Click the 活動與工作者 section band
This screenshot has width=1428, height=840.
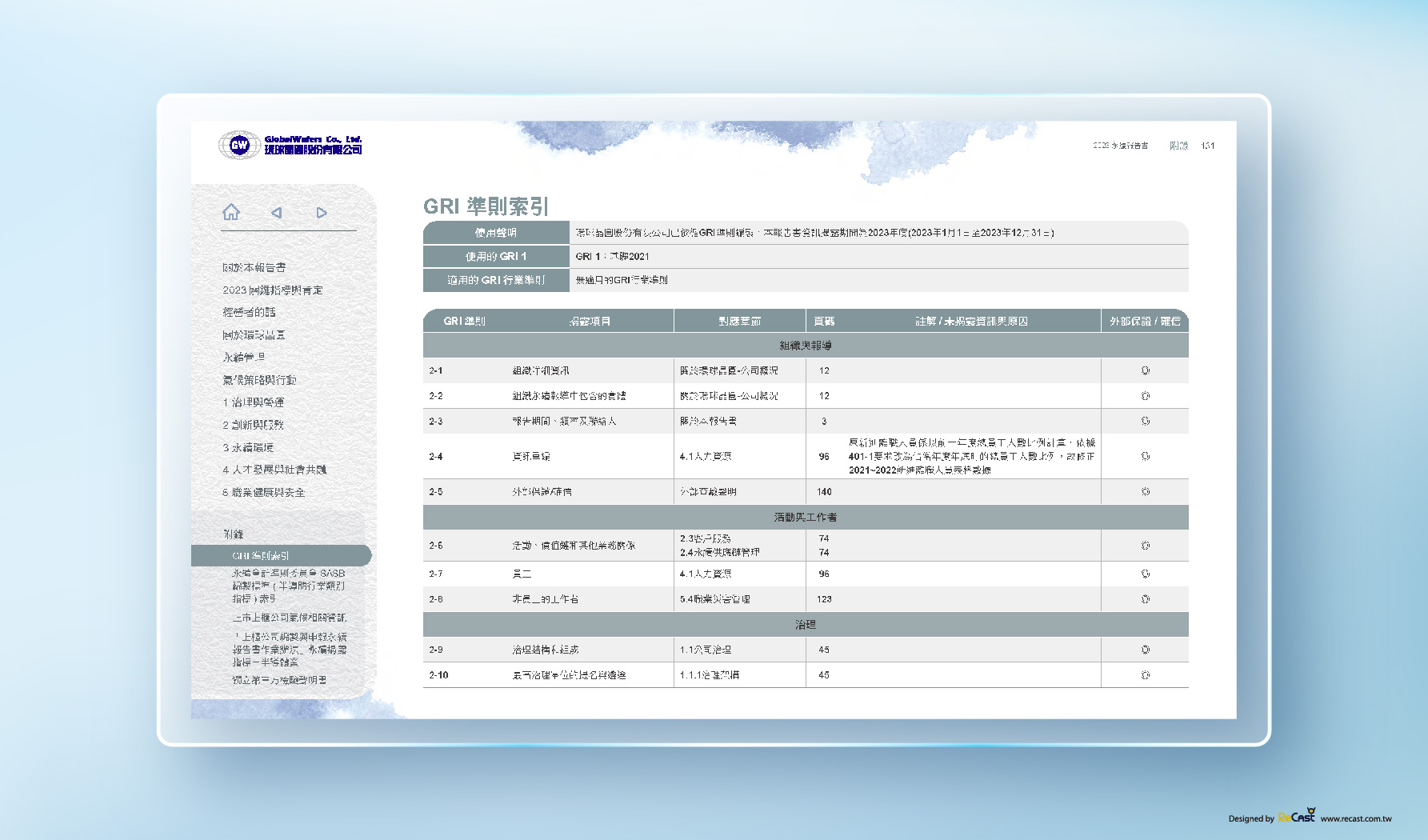click(806, 518)
